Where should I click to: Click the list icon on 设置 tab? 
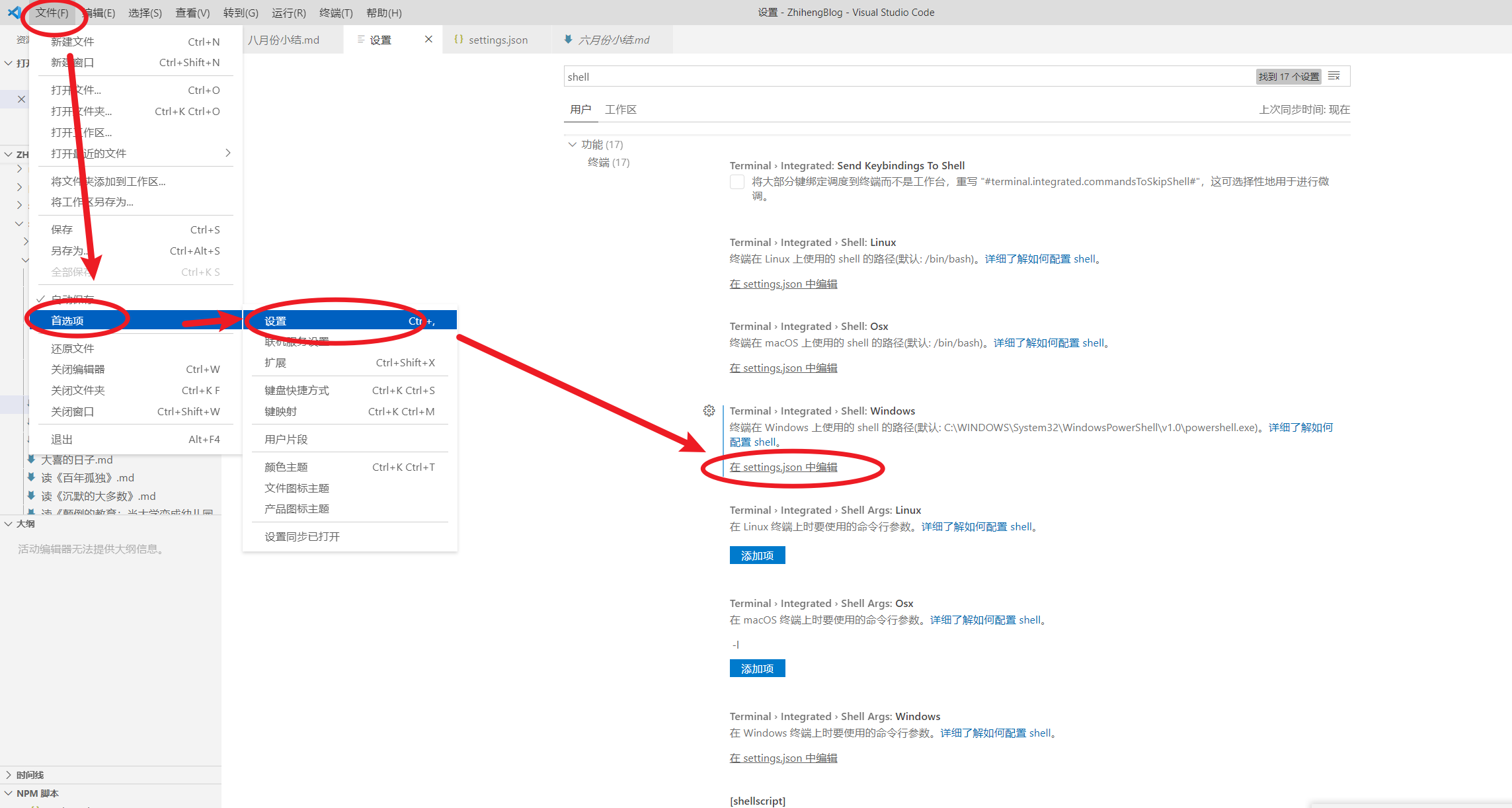[x=361, y=40]
